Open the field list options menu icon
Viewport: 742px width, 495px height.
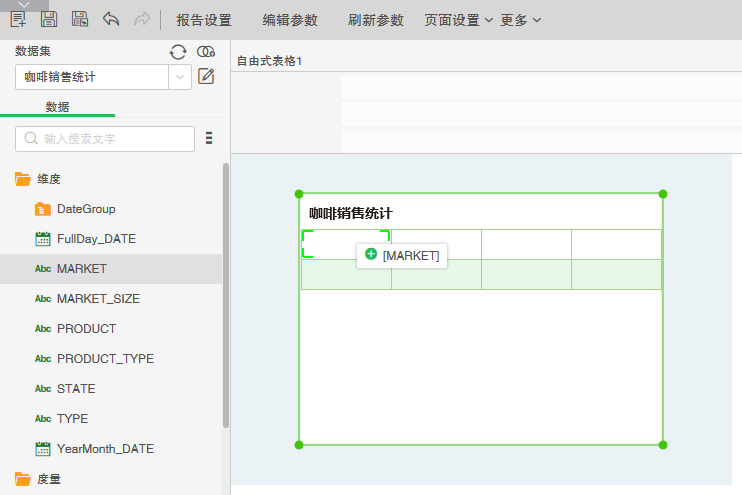(x=209, y=138)
